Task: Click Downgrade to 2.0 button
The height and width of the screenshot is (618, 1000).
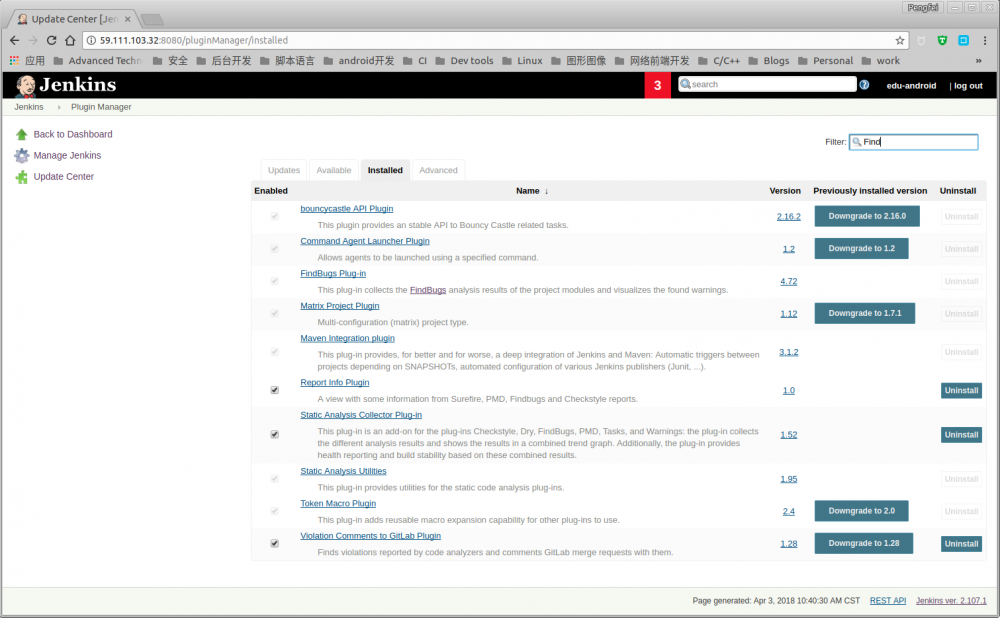Action: pos(861,511)
